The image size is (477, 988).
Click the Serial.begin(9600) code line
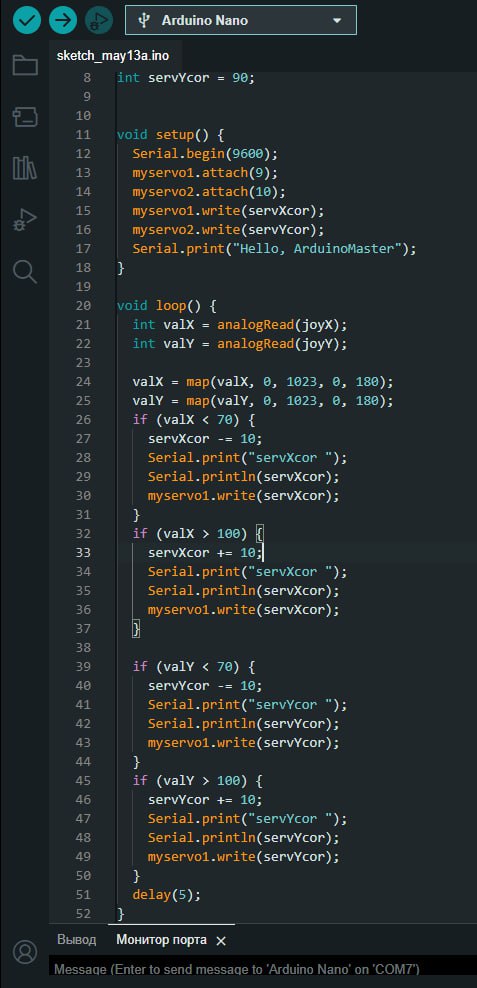coord(205,154)
